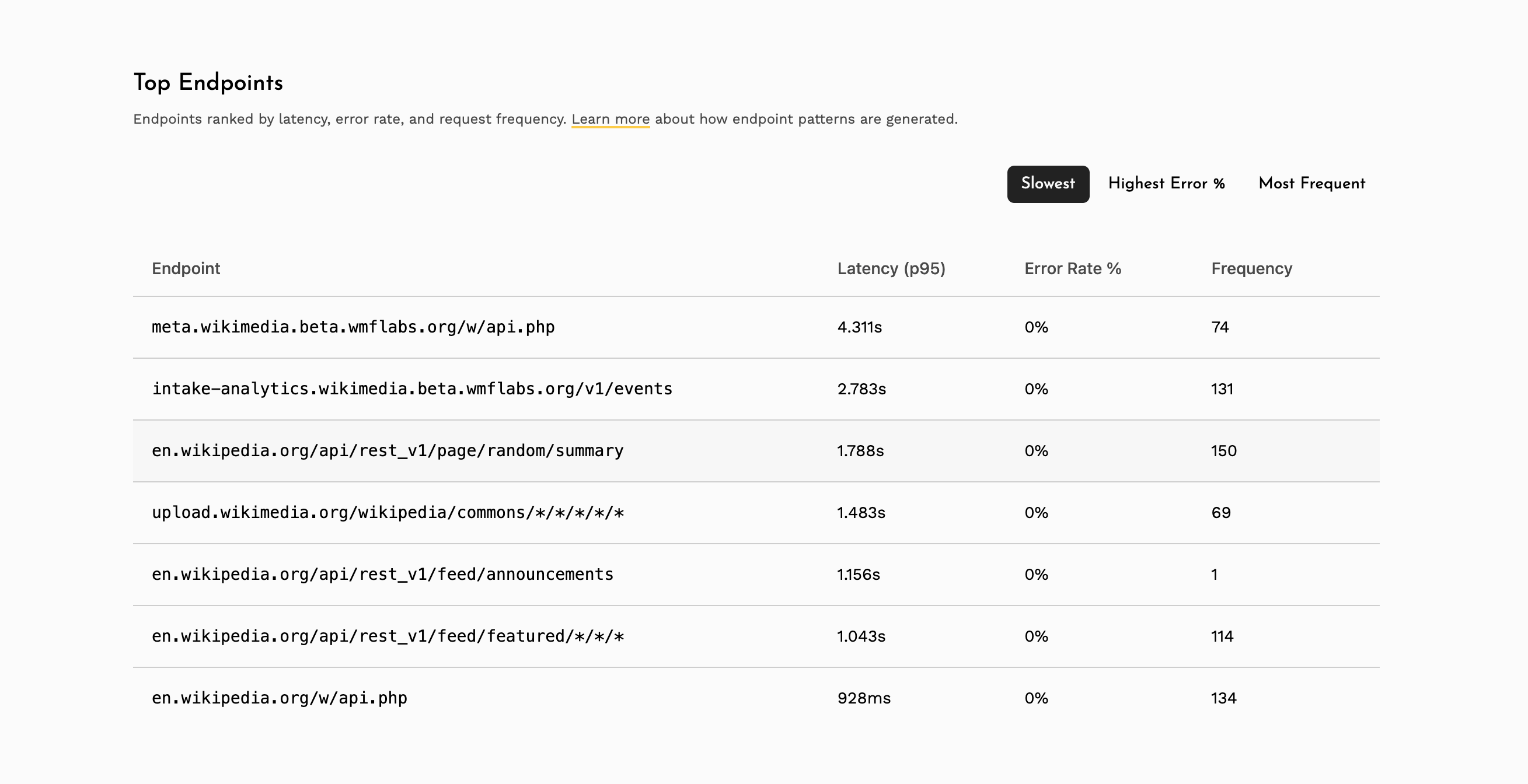Sort by the Endpoint column header
Viewport: 1528px width, 784px height.
click(x=186, y=268)
